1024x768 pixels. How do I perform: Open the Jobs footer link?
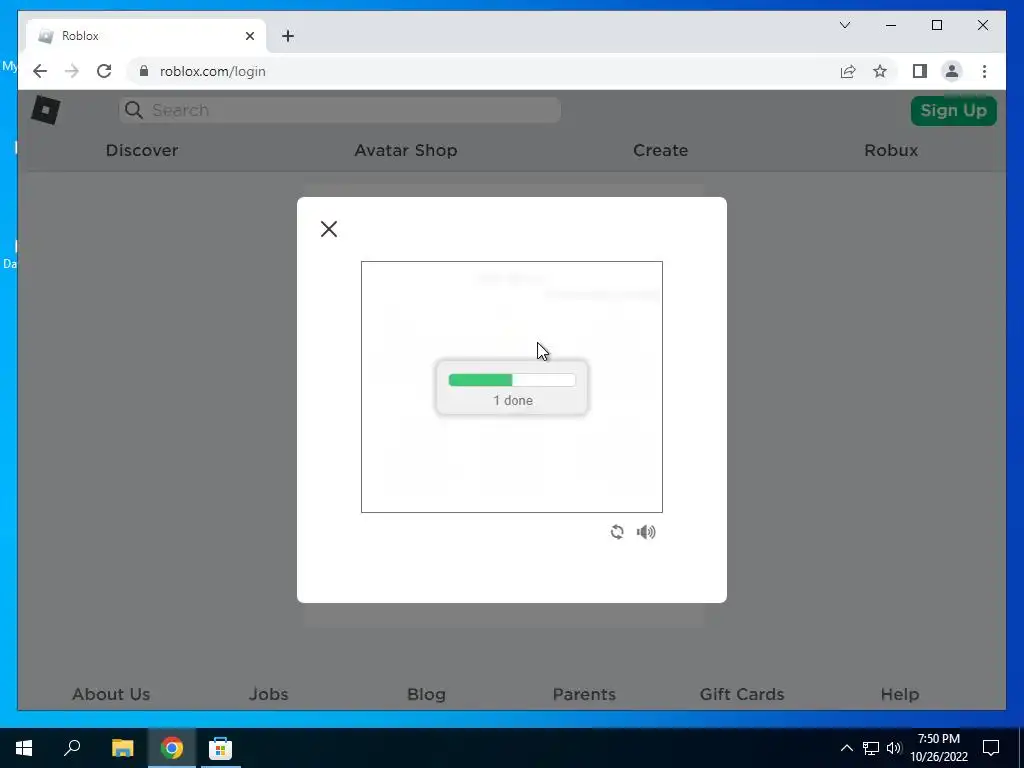268,694
